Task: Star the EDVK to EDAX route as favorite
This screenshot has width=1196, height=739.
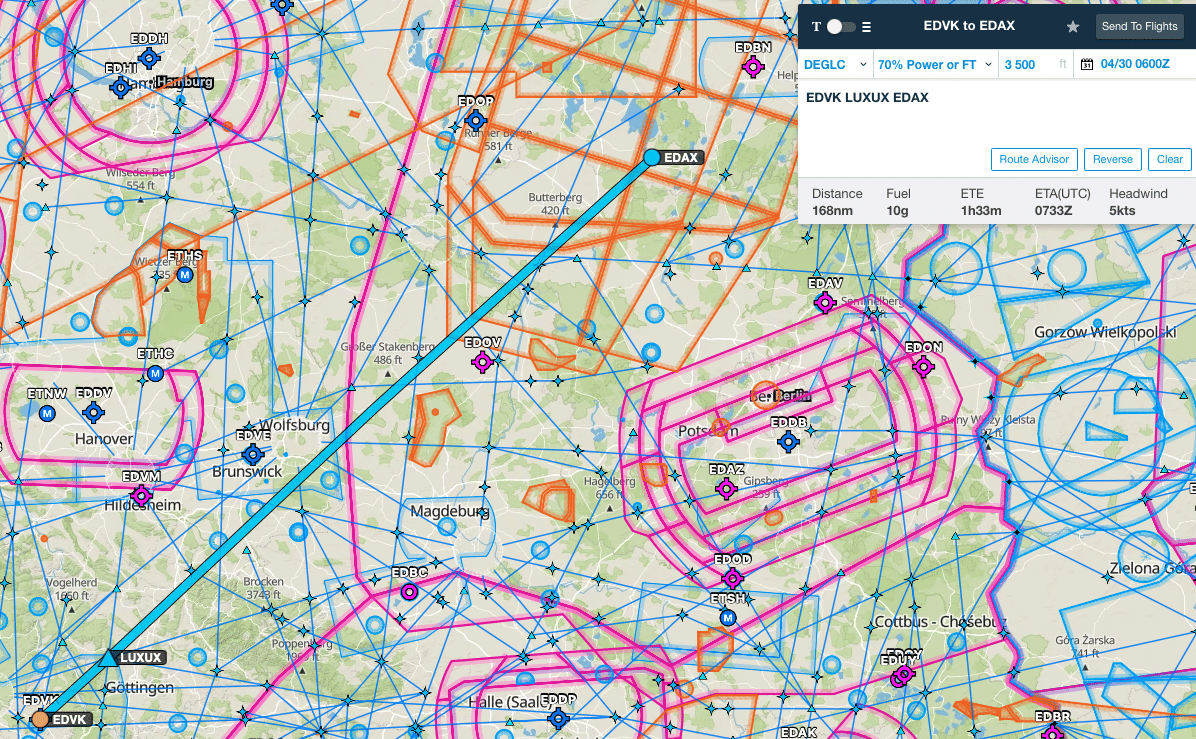Action: [x=1073, y=27]
